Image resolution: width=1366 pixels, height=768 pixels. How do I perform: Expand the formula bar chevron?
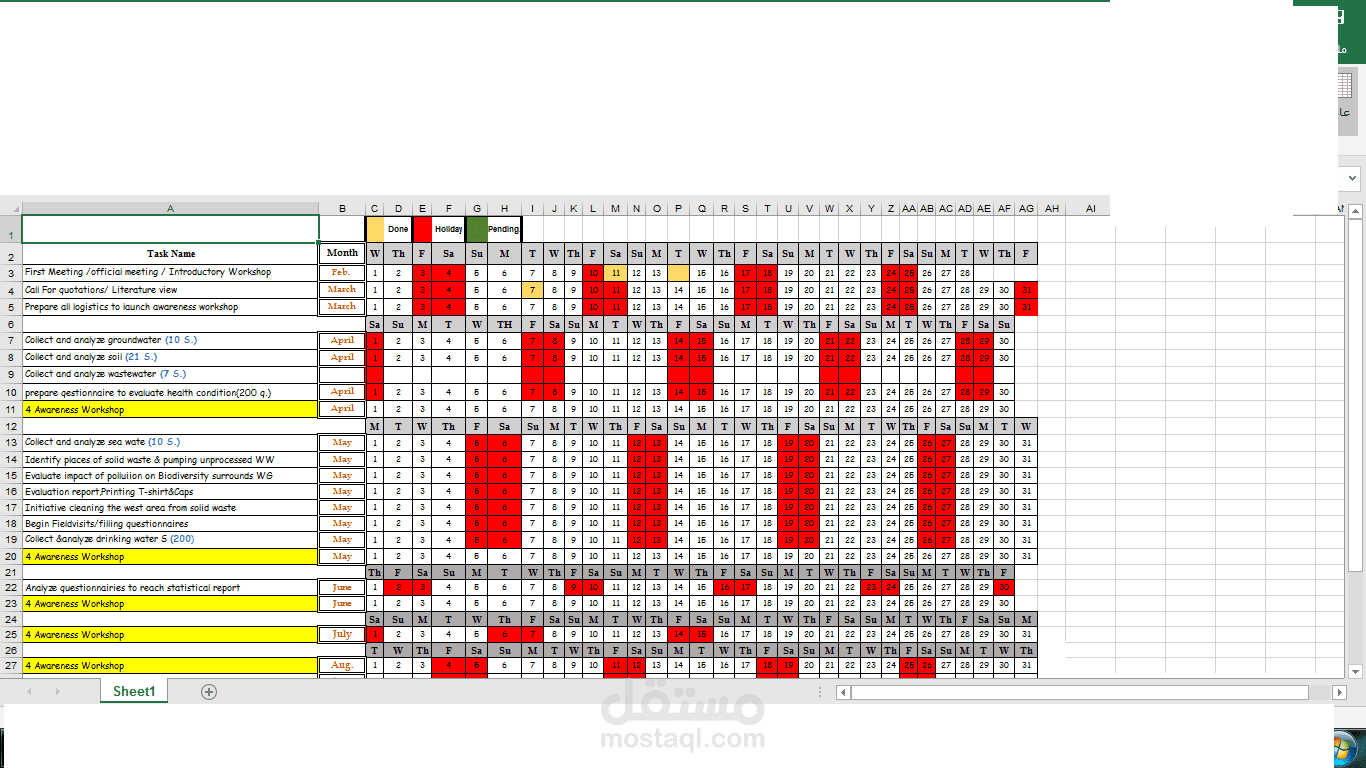coord(1353,178)
